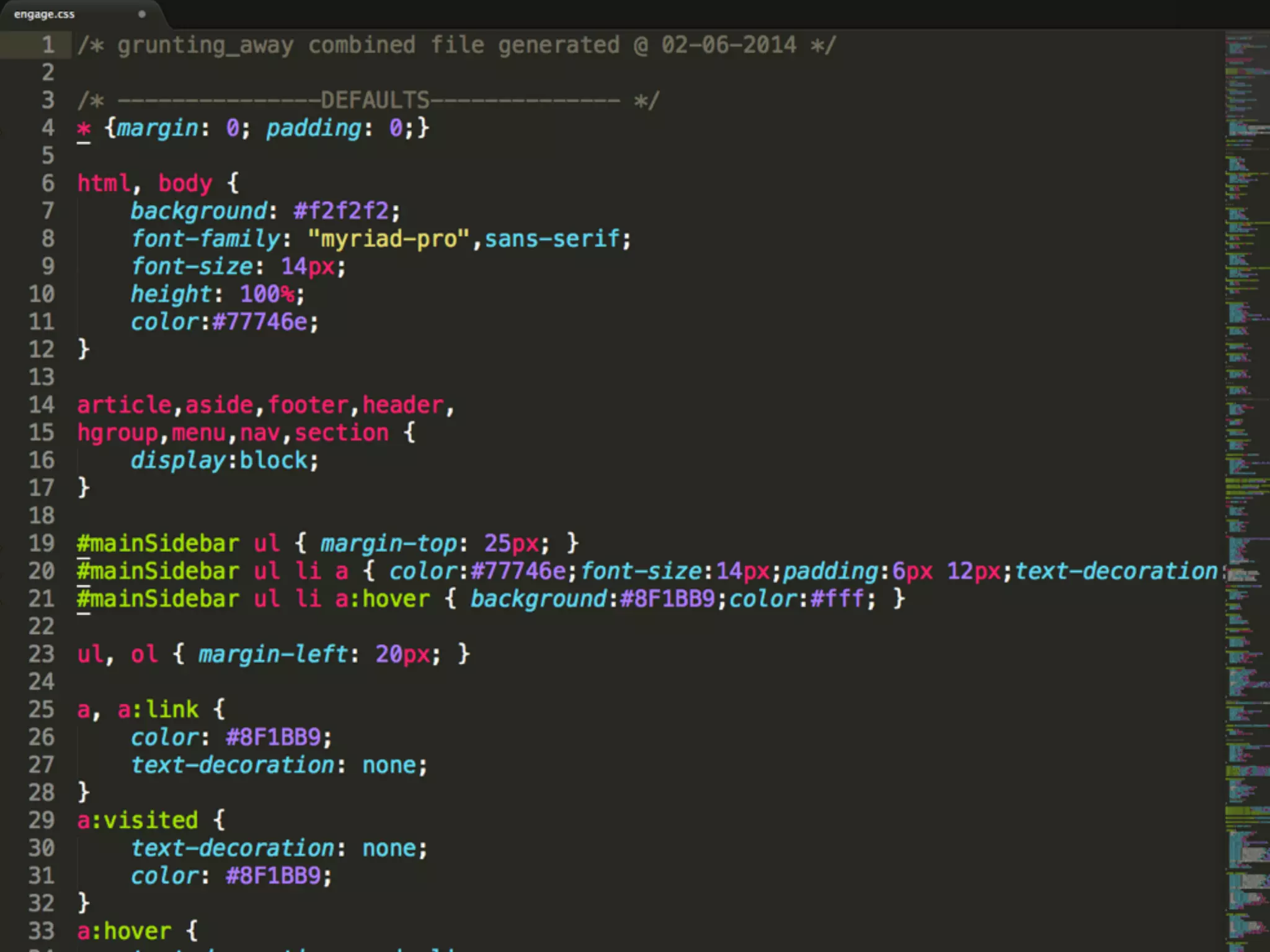Screen dimensions: 1270x952
Task: Click the a:hover selector on line 33
Action: click(x=124, y=931)
